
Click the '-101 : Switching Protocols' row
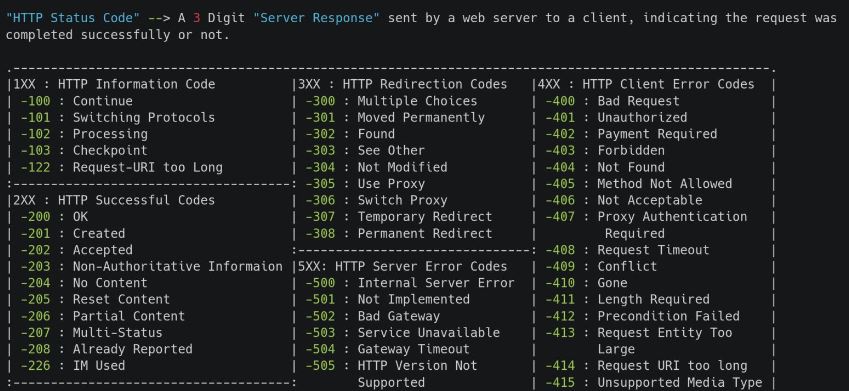coord(117,118)
